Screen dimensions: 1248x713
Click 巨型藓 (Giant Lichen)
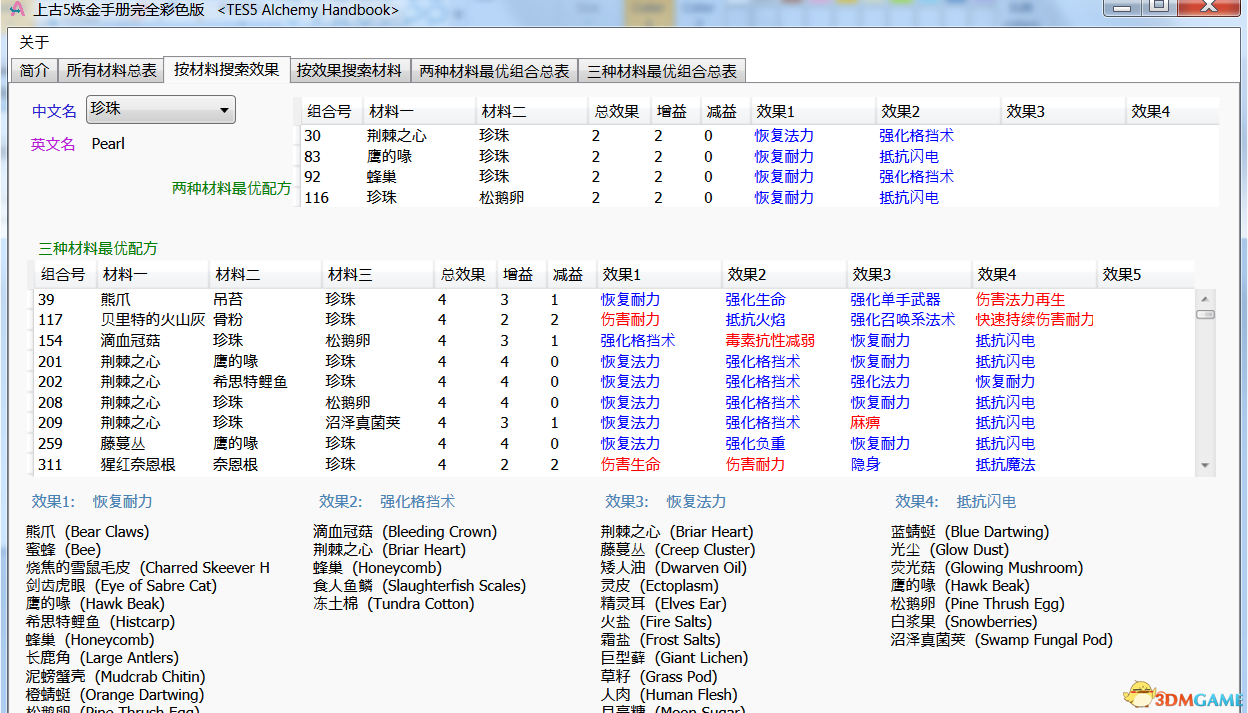pyautogui.click(x=675, y=658)
